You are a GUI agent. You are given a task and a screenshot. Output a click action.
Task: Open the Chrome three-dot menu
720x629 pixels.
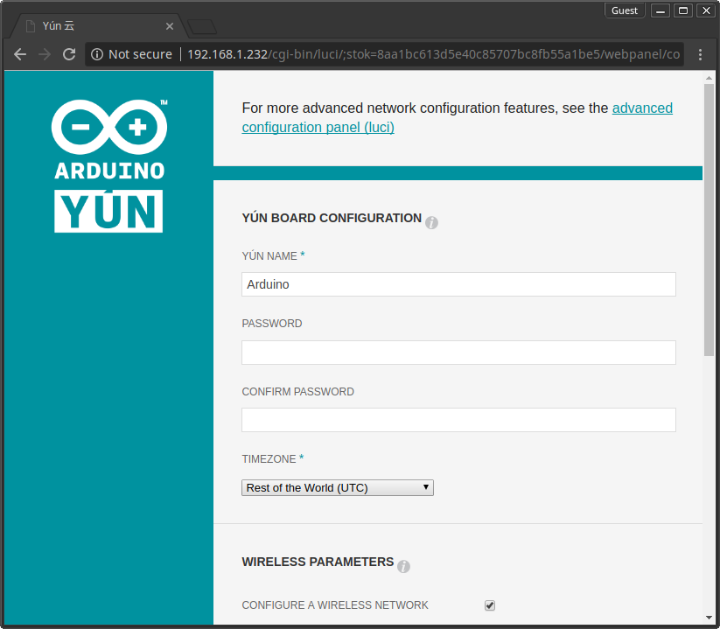click(700, 55)
